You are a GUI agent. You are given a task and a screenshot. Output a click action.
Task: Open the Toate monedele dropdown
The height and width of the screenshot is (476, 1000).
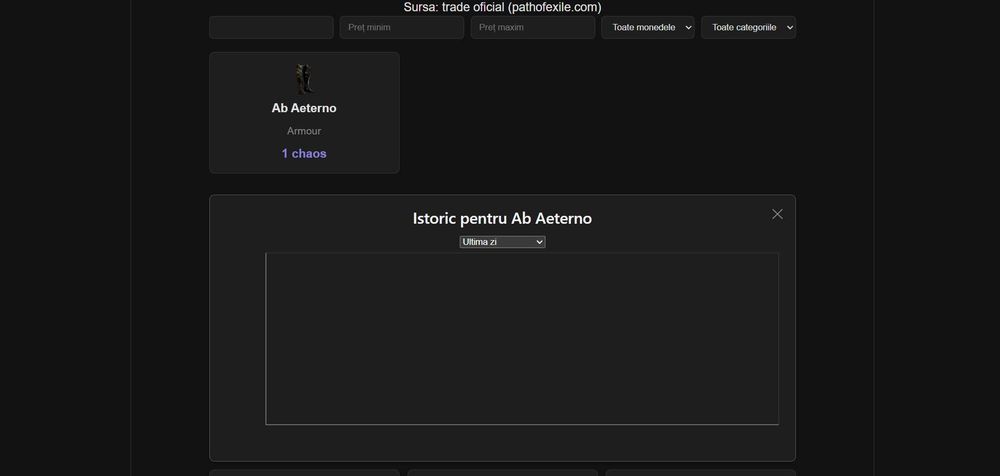coord(648,27)
